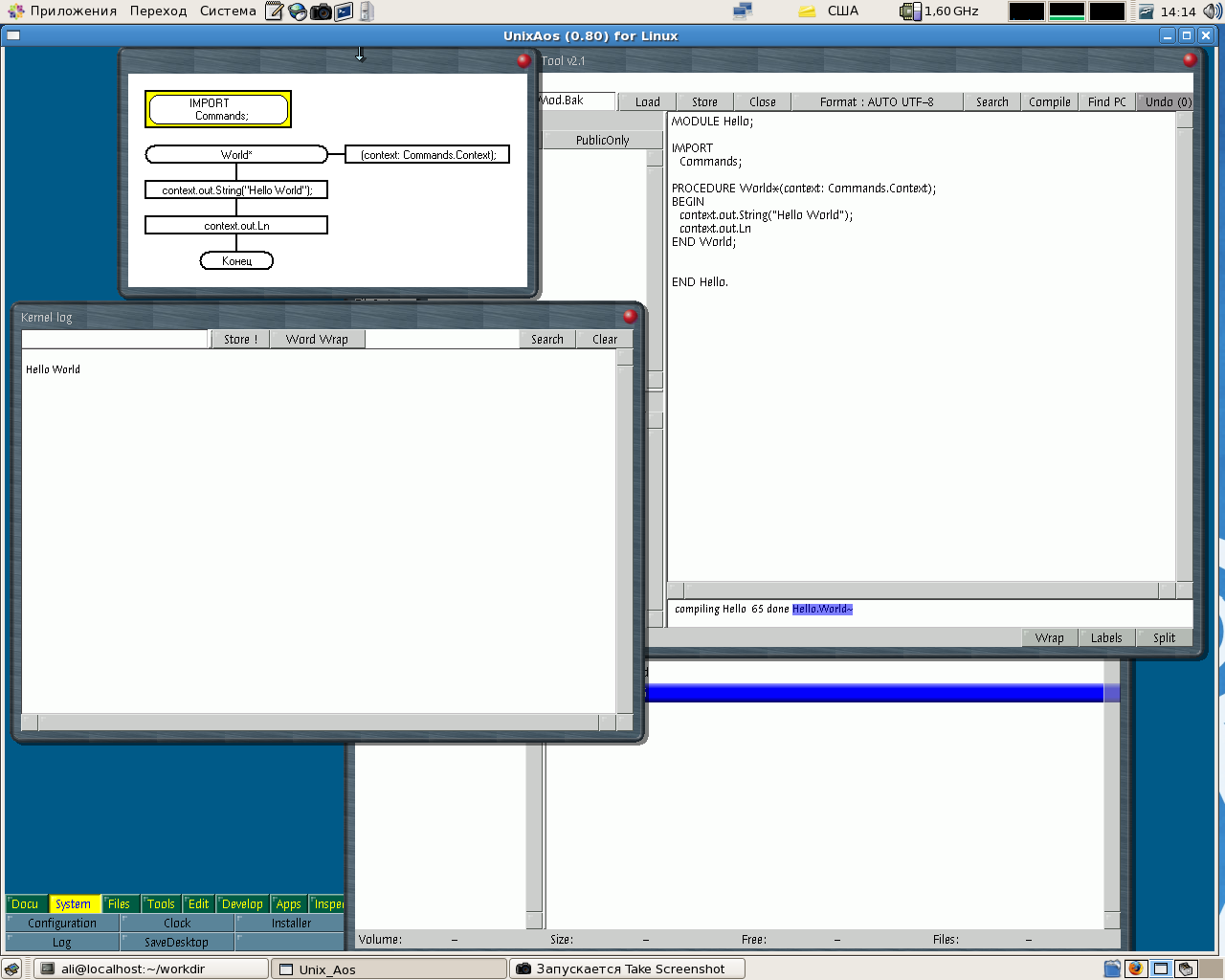Viewport: 1225px width, 980px height.
Task: Toggle Wrap at editor bottom
Action: [1050, 638]
